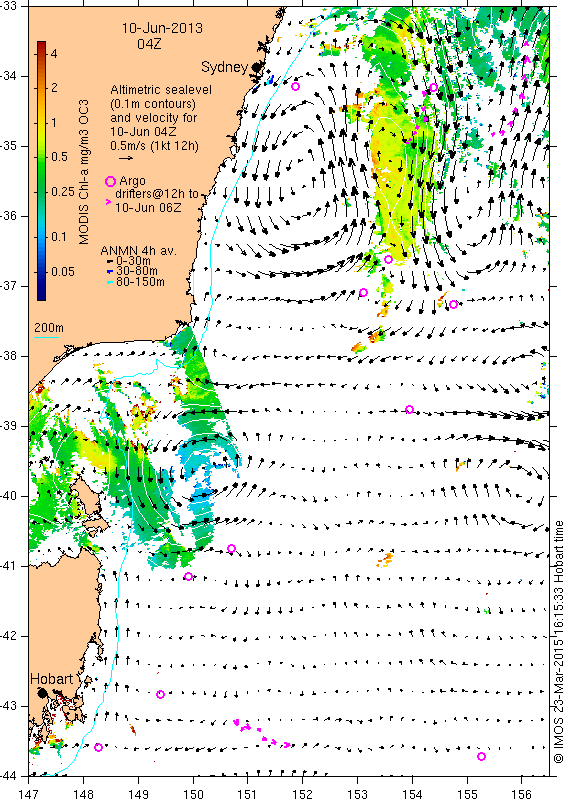Select the Argo float circle near 41.2S 149.9E
570x800 pixels.
coord(188,577)
